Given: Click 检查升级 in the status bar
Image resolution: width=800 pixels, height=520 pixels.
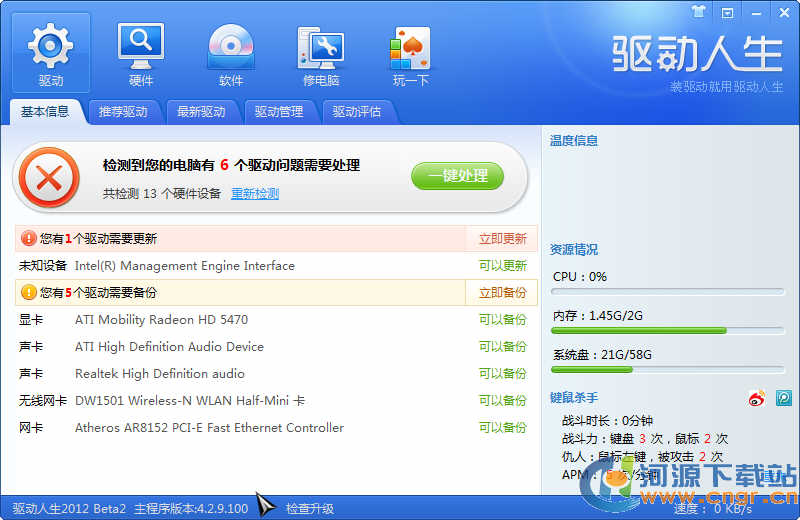Looking at the screenshot, I should point(311,508).
